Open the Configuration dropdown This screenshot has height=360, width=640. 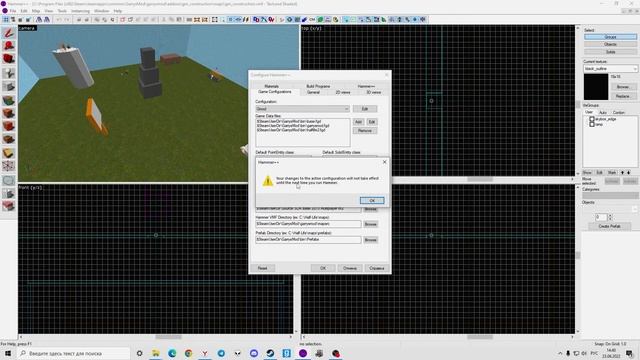pyautogui.click(x=302, y=109)
